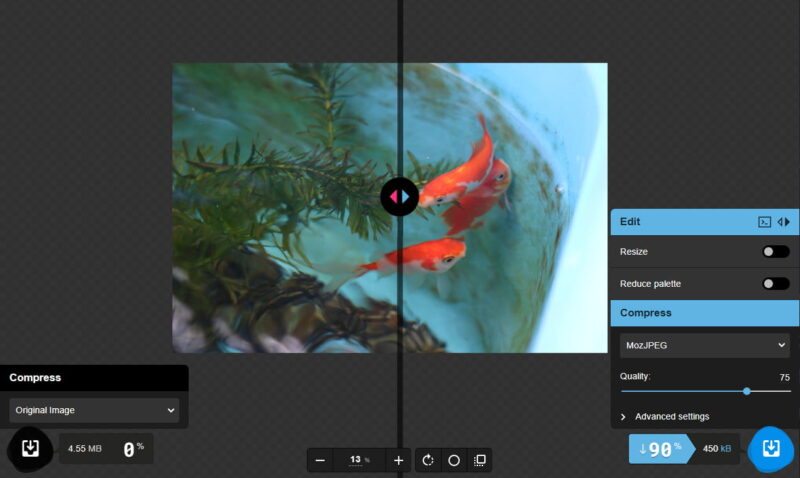Enable the Reduce palette toggle

point(776,284)
